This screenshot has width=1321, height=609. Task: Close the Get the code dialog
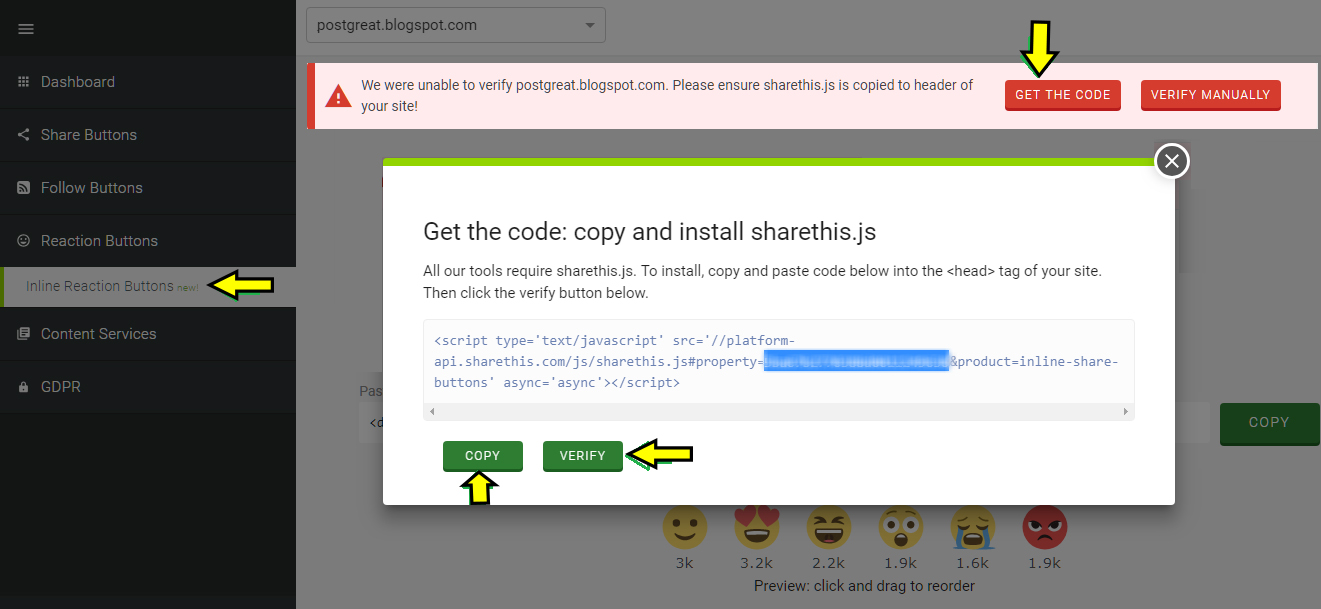coord(1172,160)
